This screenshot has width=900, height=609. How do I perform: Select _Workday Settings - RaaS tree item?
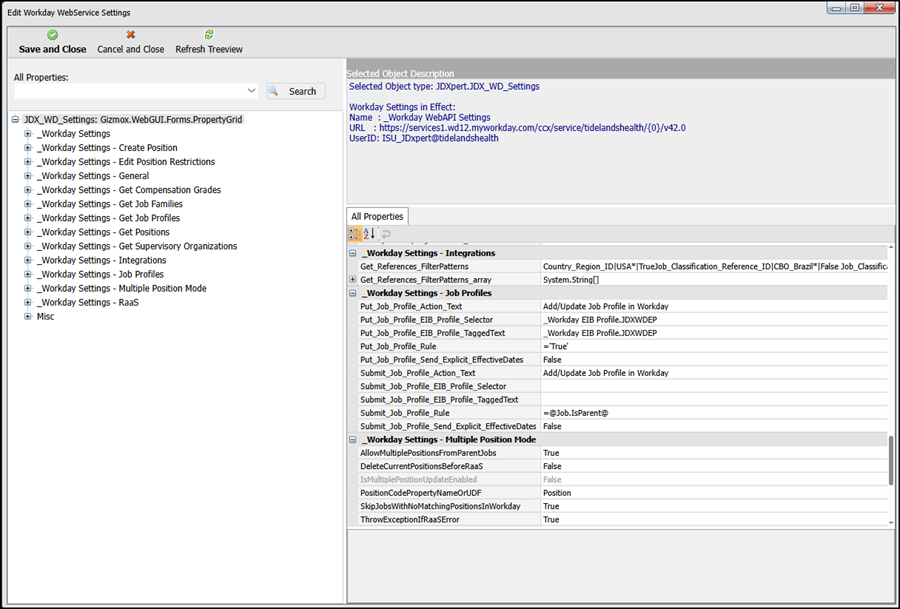pos(88,302)
